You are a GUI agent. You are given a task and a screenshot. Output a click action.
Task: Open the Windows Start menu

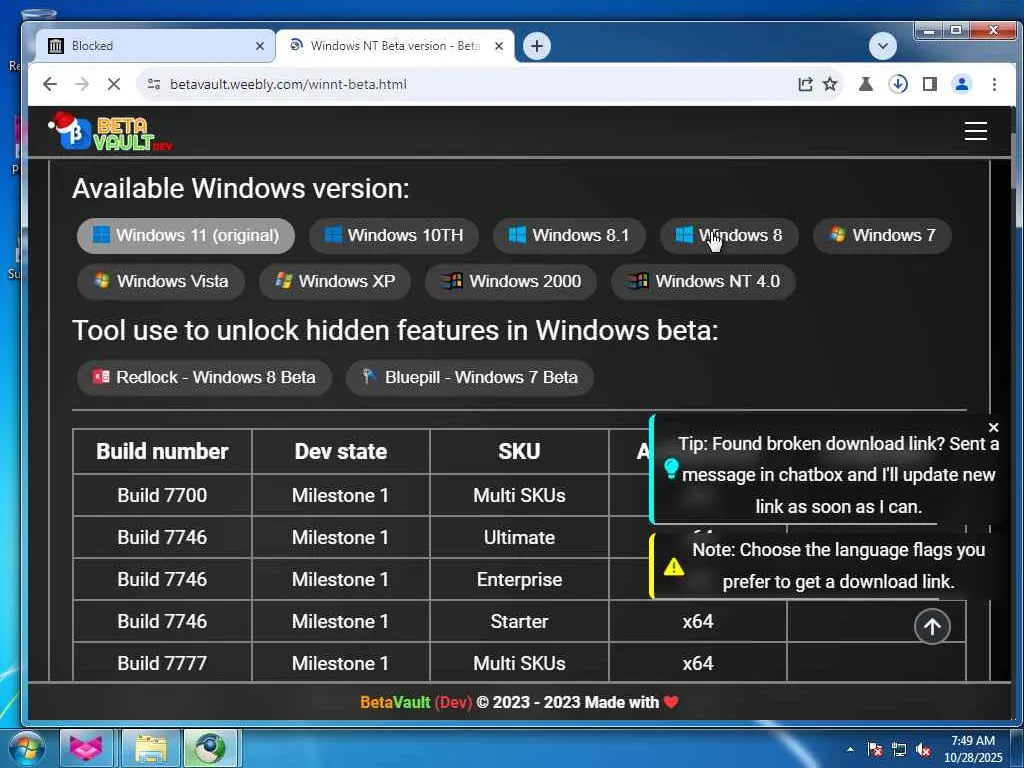point(27,748)
